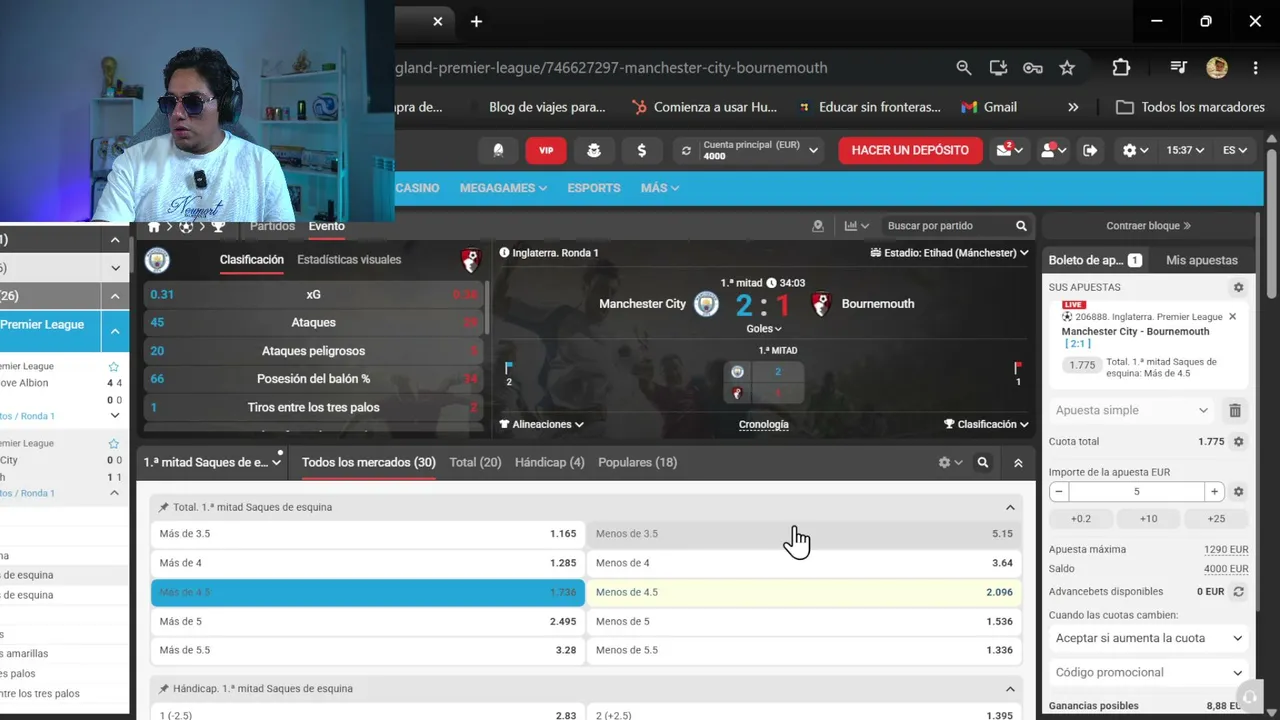The height and width of the screenshot is (720, 1280).
Task: Deselect the highlighted Más de 4.5 bet
Action: point(368,592)
